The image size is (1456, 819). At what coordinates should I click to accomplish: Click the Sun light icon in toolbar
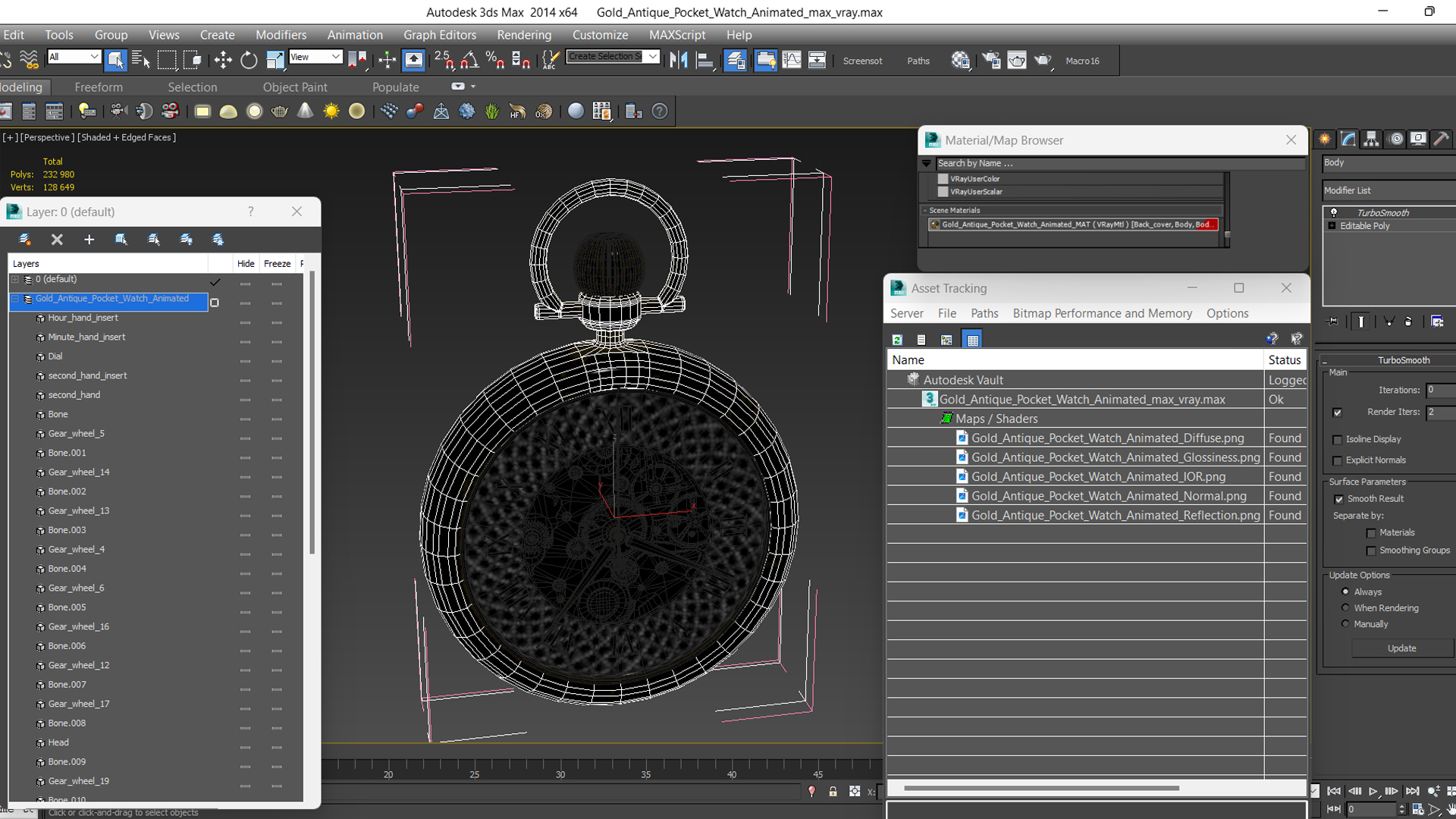pyautogui.click(x=331, y=111)
